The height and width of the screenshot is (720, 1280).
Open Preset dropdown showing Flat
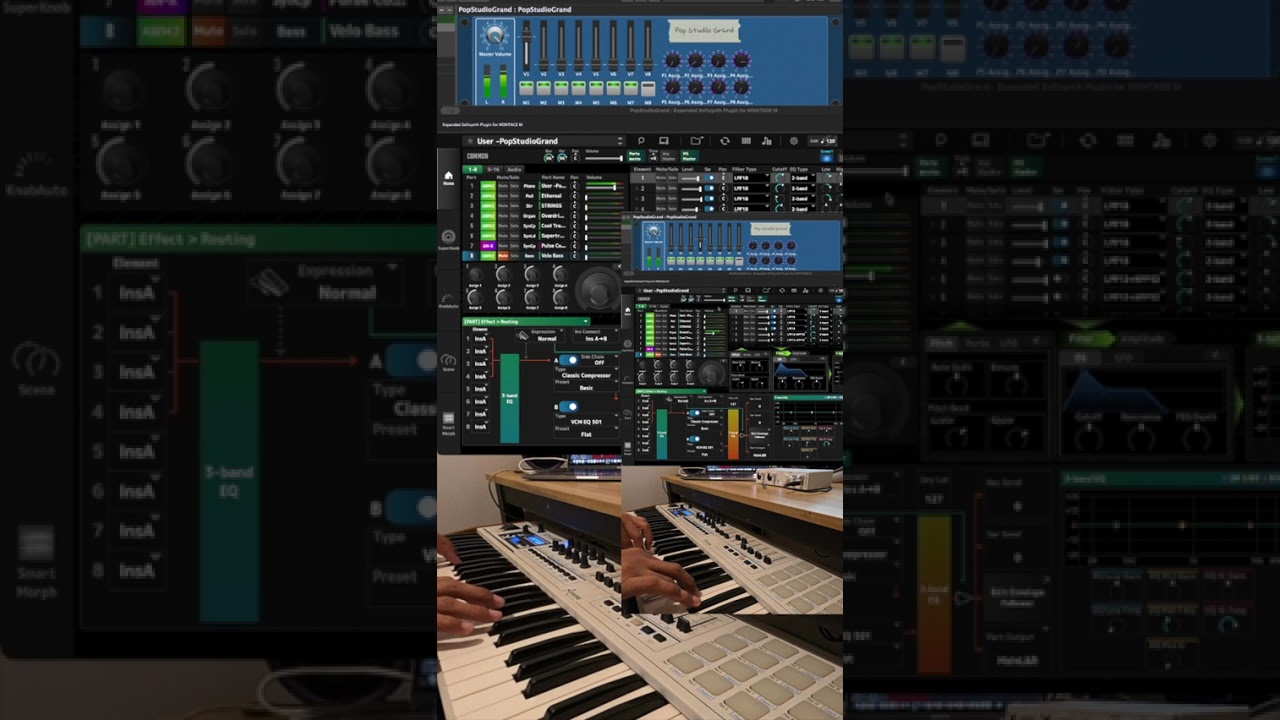[586, 432]
